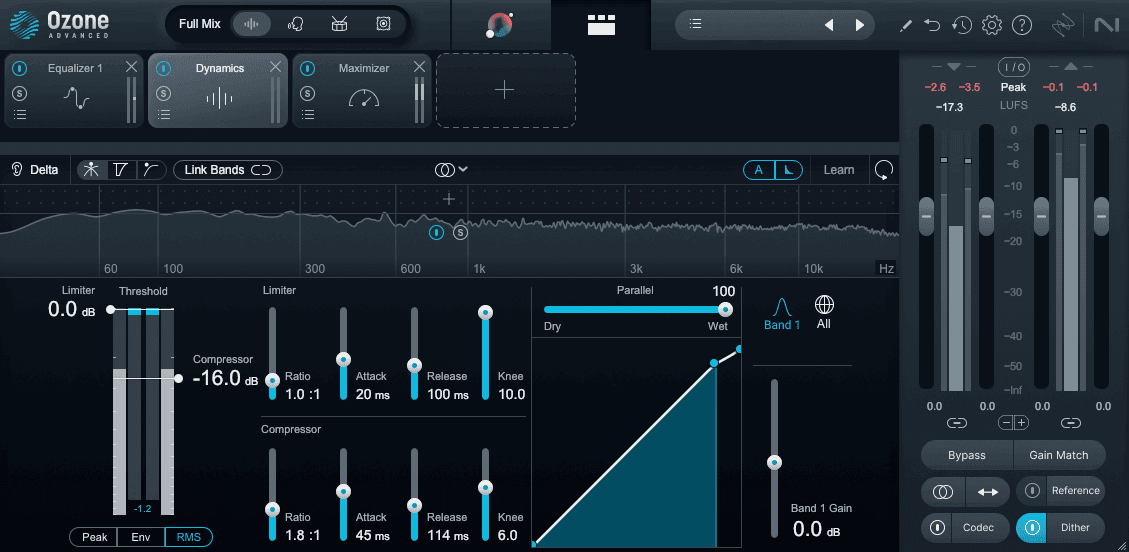Enable auto mode A button

point(759,170)
